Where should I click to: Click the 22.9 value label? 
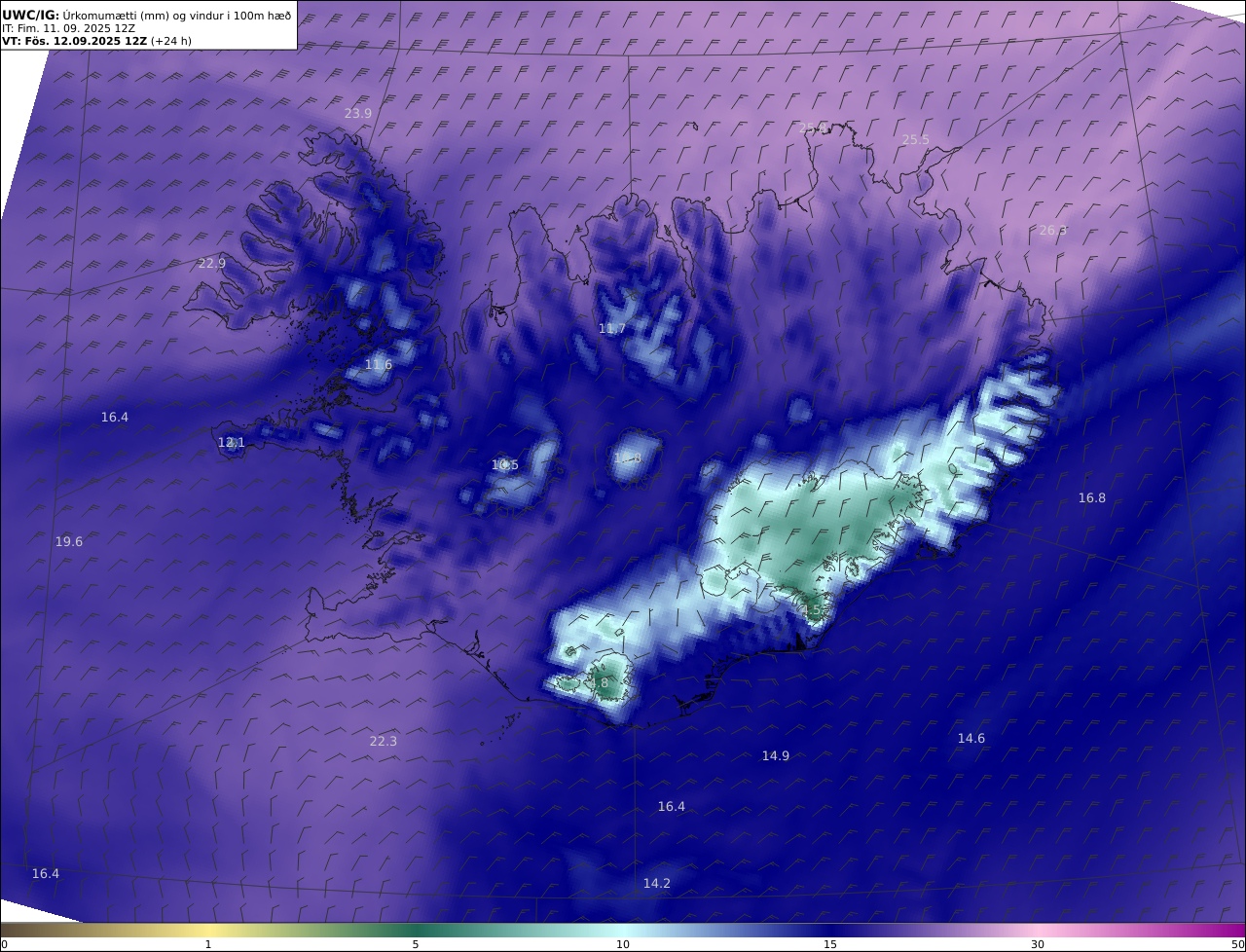(x=211, y=264)
